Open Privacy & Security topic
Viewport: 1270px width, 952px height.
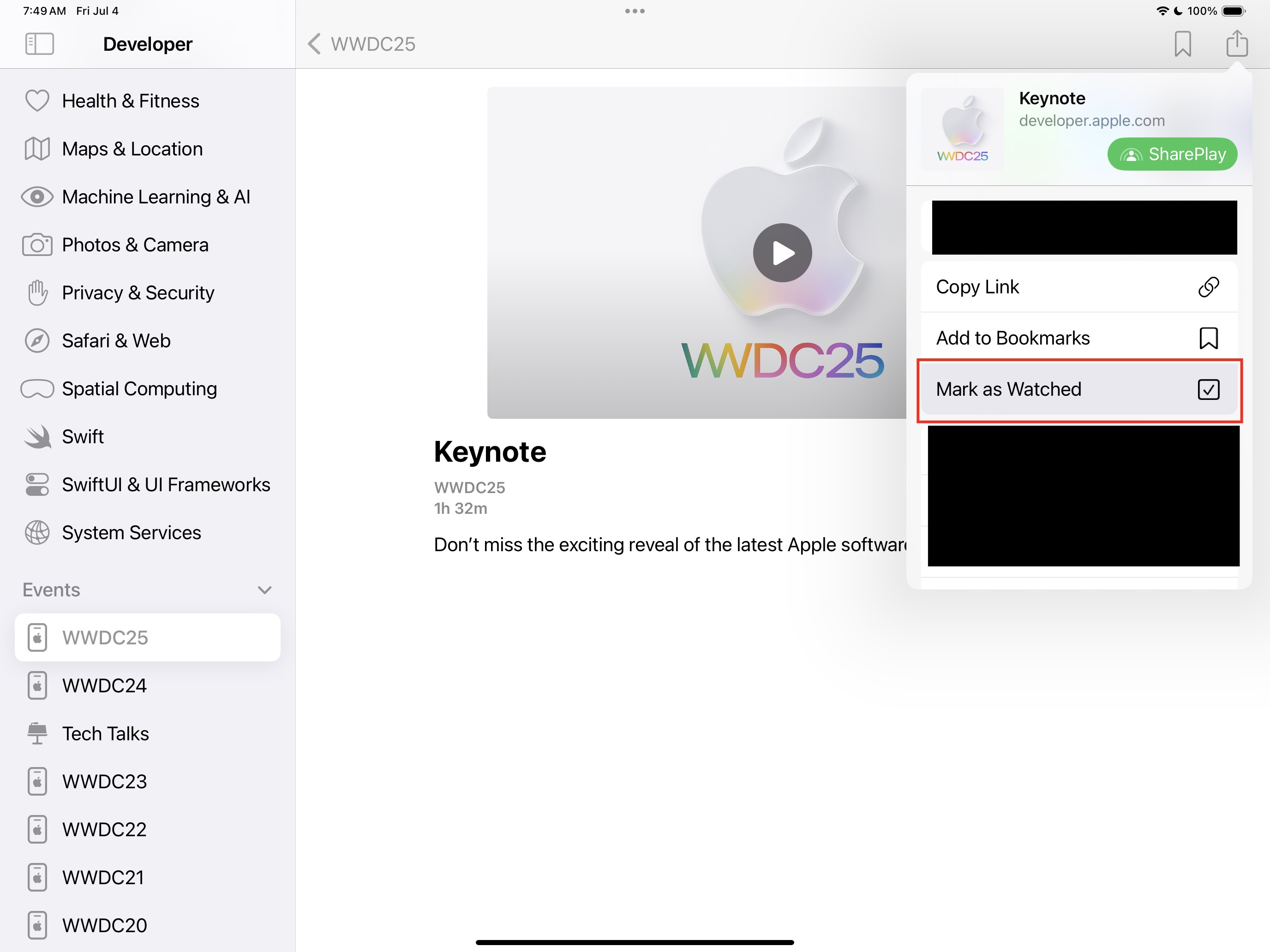[148, 293]
